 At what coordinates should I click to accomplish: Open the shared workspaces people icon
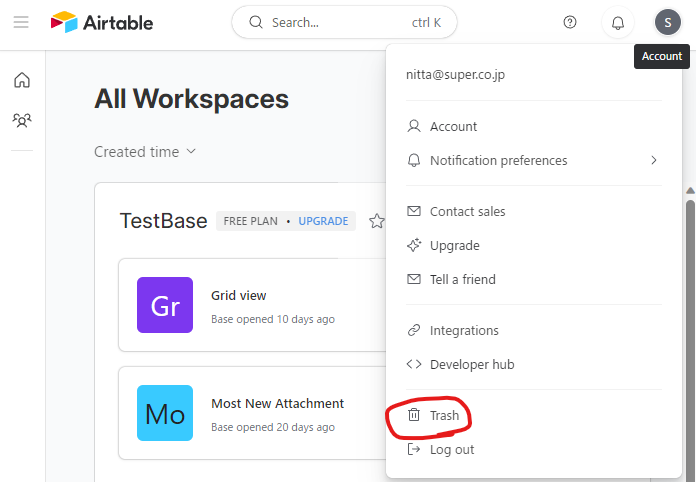pos(22,120)
